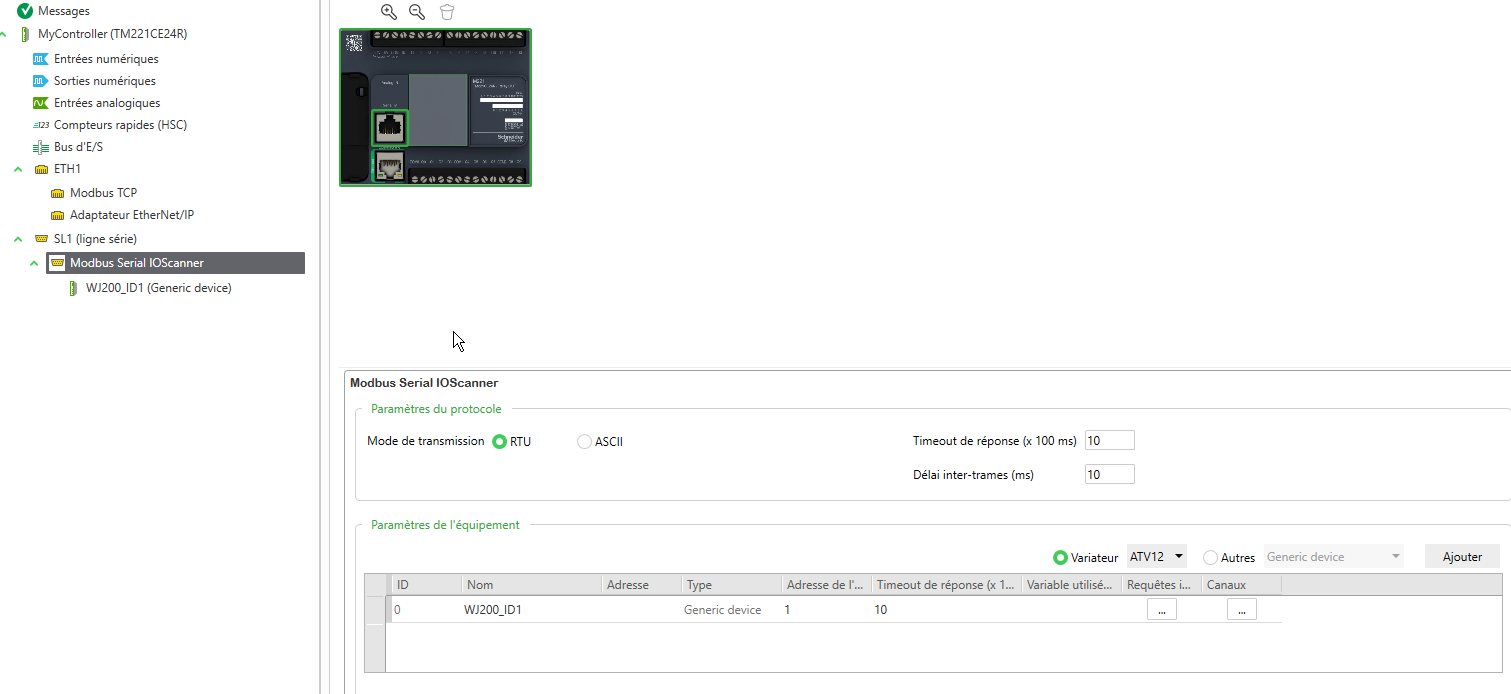This screenshot has width=1511, height=694.
Task: Select the Entrées numériques icon
Action: point(40,59)
